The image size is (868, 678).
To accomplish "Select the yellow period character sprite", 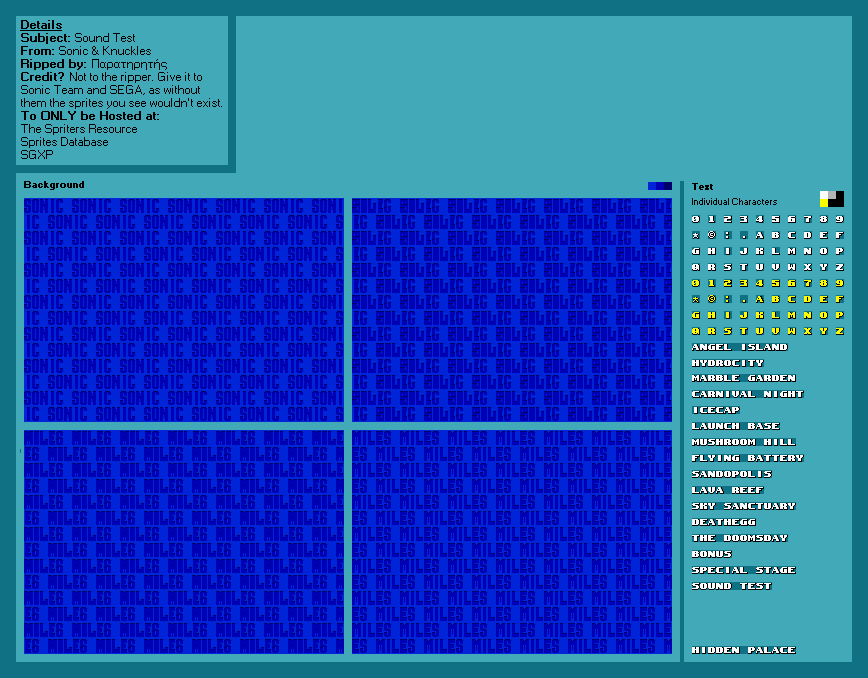I will coord(744,299).
